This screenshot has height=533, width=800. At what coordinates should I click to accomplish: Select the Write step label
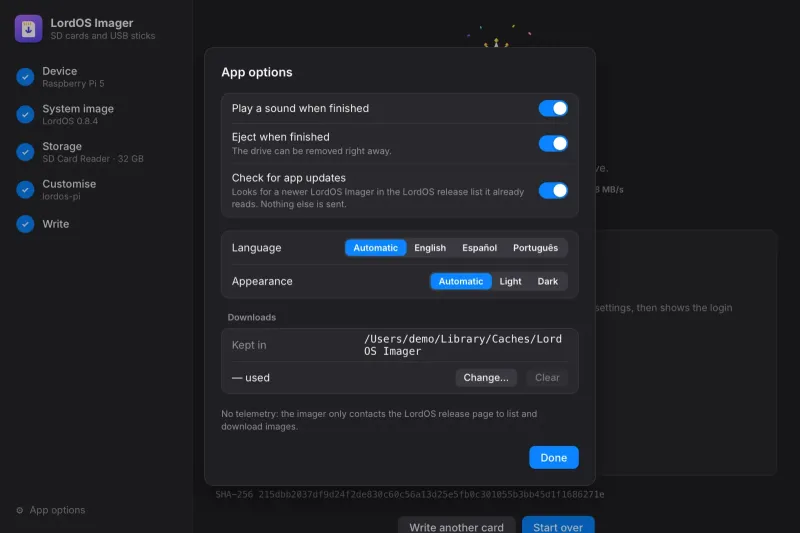[56, 224]
